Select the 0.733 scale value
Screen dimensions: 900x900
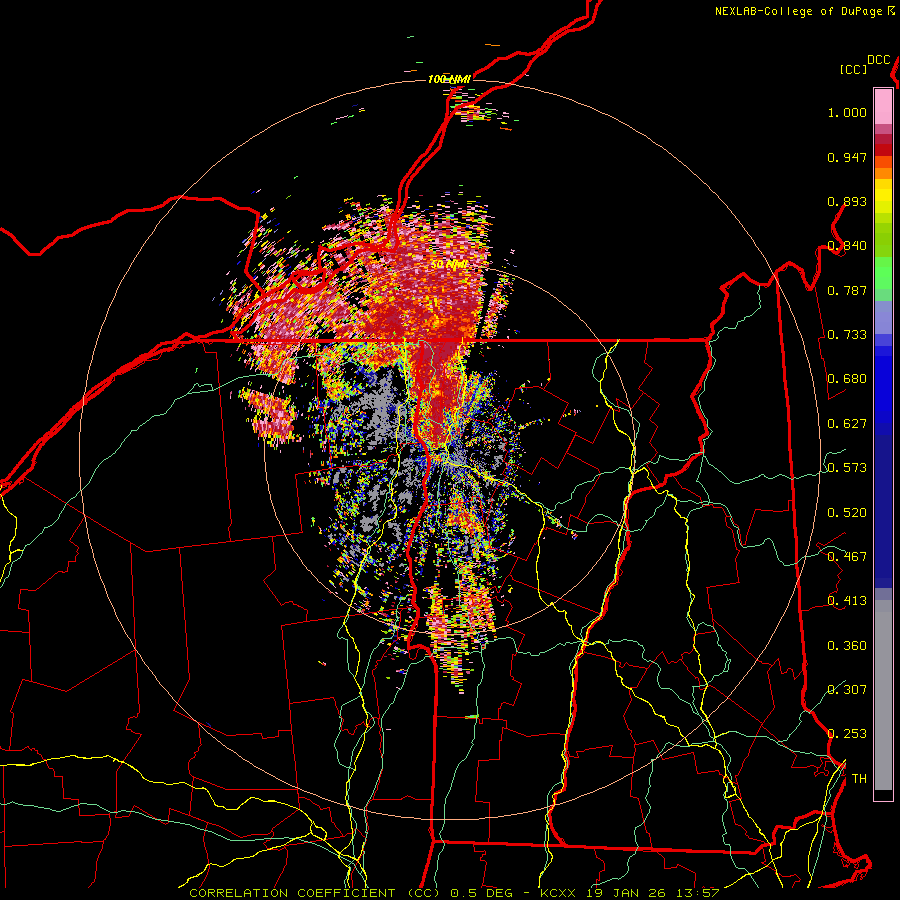(x=847, y=335)
